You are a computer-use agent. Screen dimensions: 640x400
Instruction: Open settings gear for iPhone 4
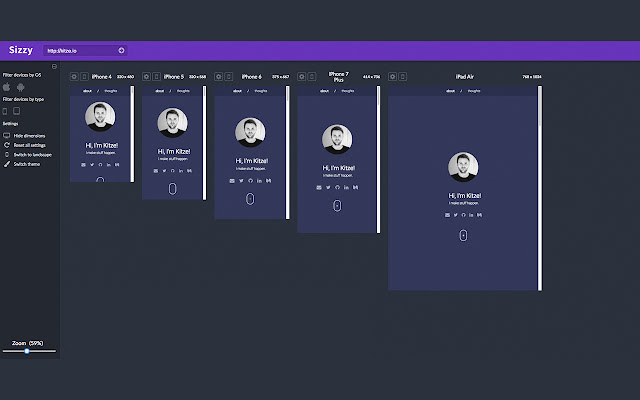point(74,76)
